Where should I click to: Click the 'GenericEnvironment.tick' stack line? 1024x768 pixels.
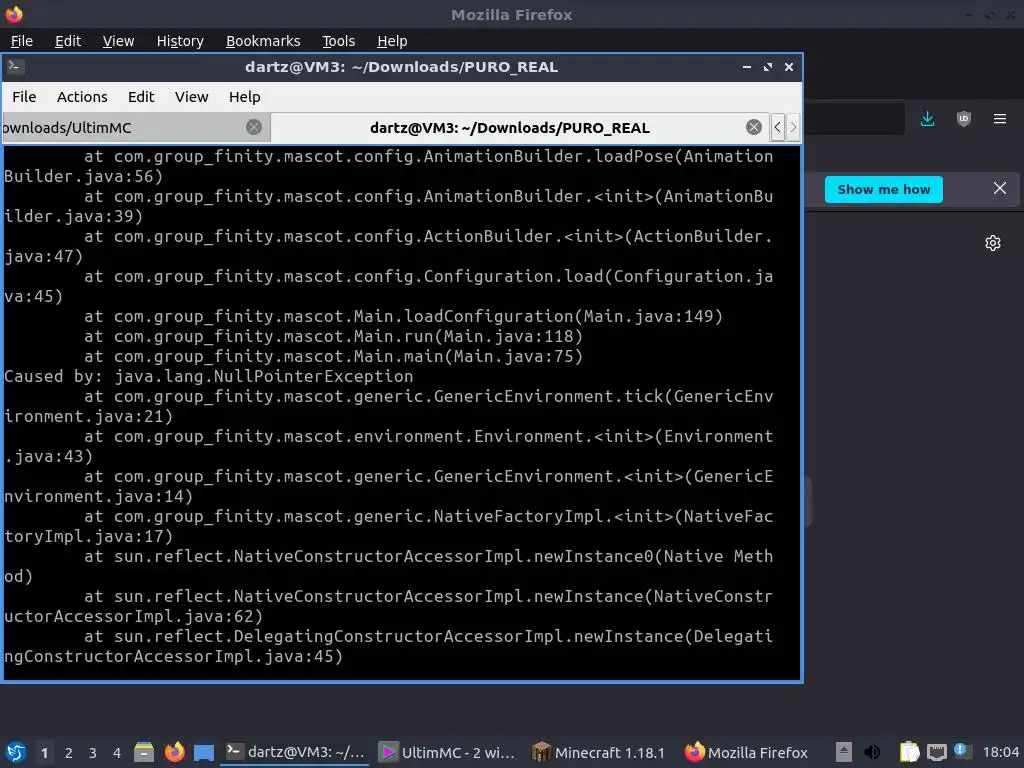389,406
